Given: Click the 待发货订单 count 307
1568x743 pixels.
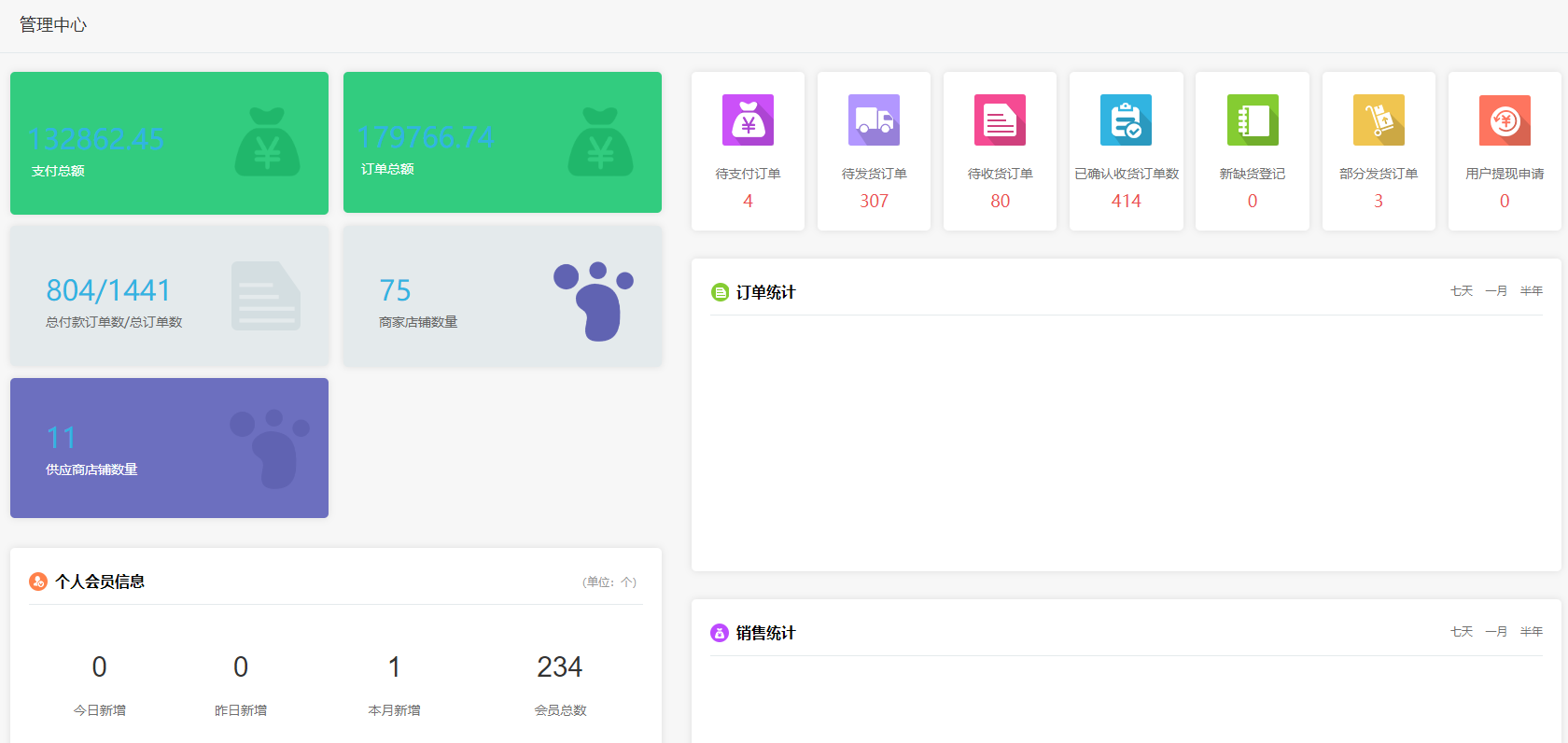Looking at the screenshot, I should click(874, 201).
